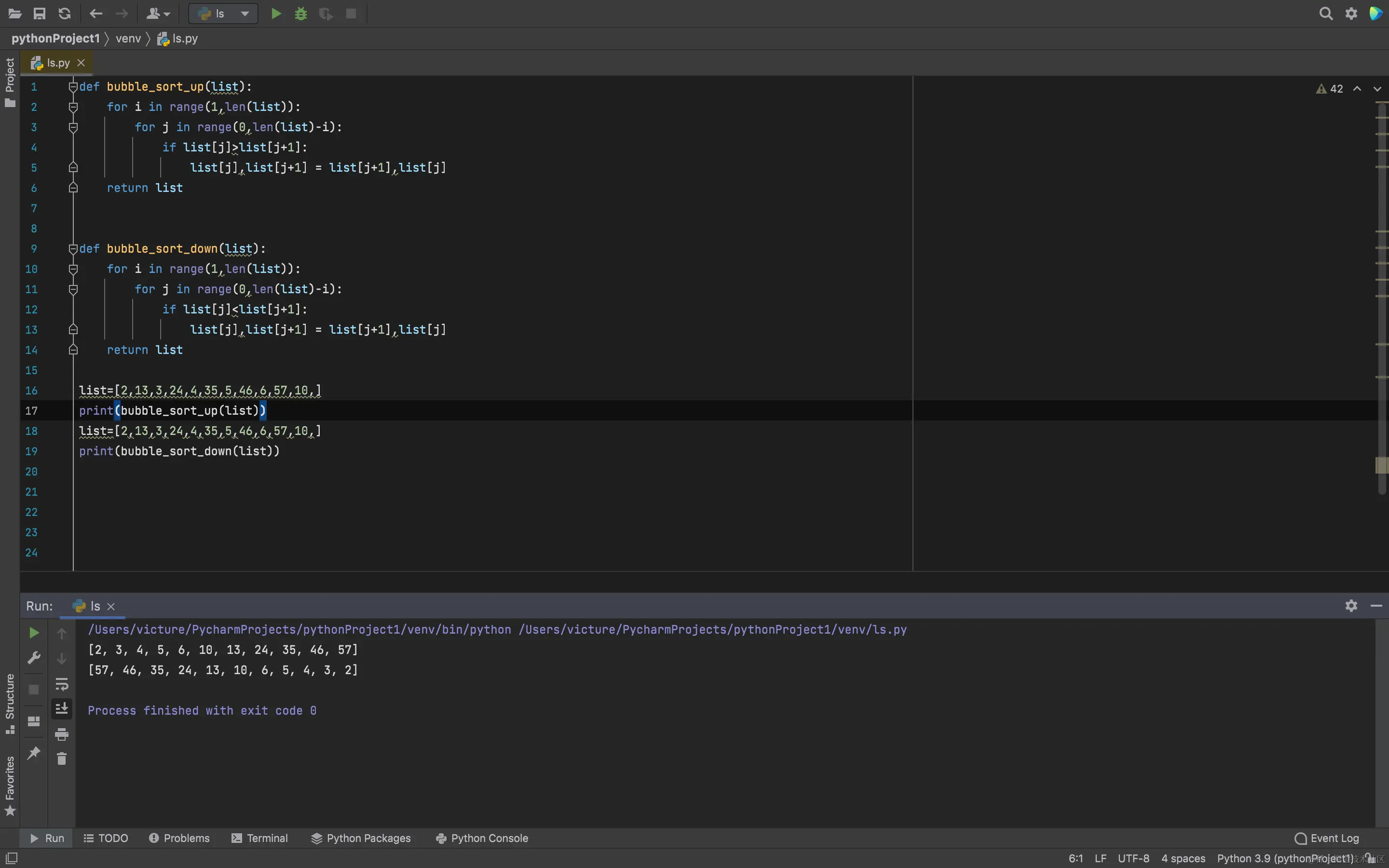
Task: Click the 42 warnings indicator
Action: (x=1330, y=89)
